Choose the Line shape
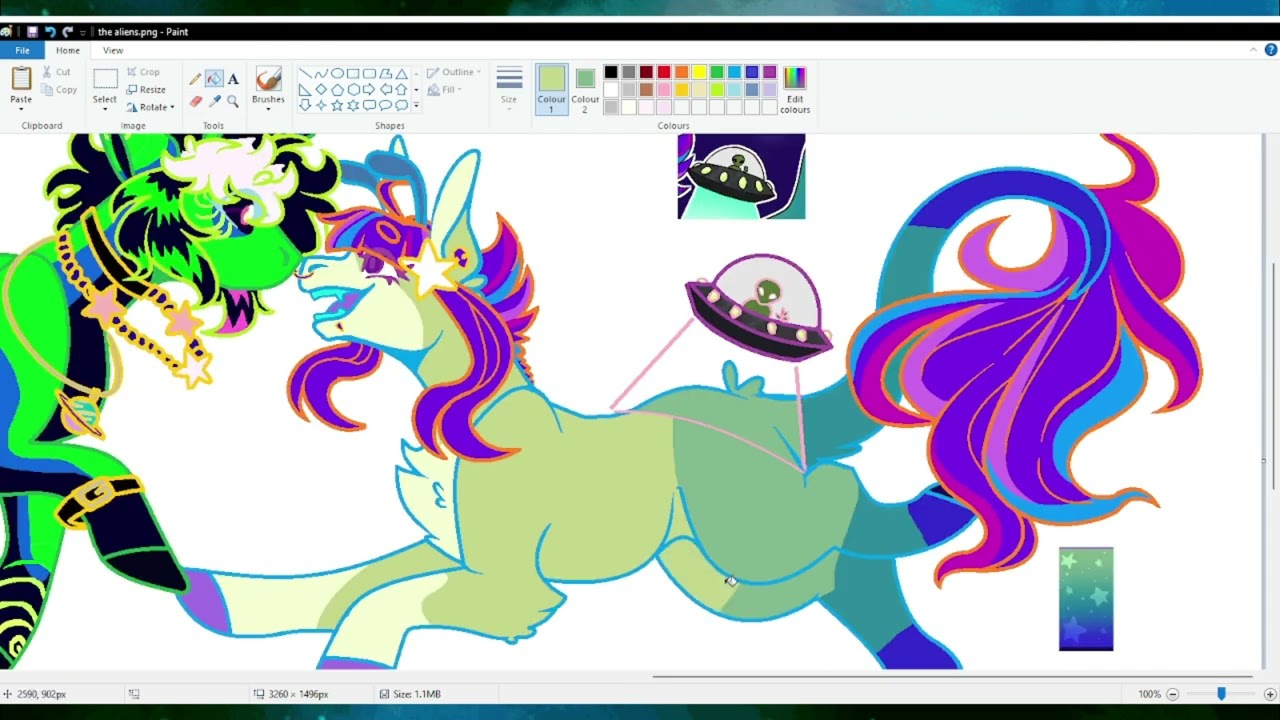This screenshot has height=720, width=1280. (305, 74)
